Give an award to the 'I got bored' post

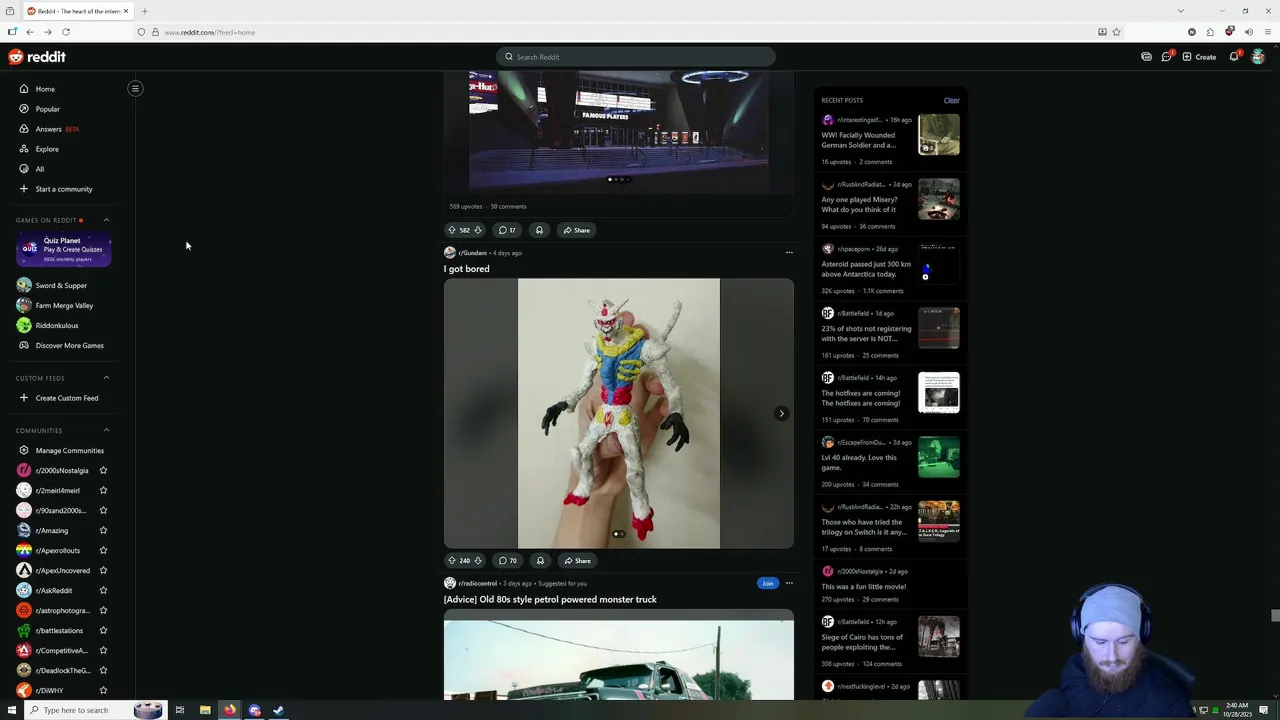540,561
